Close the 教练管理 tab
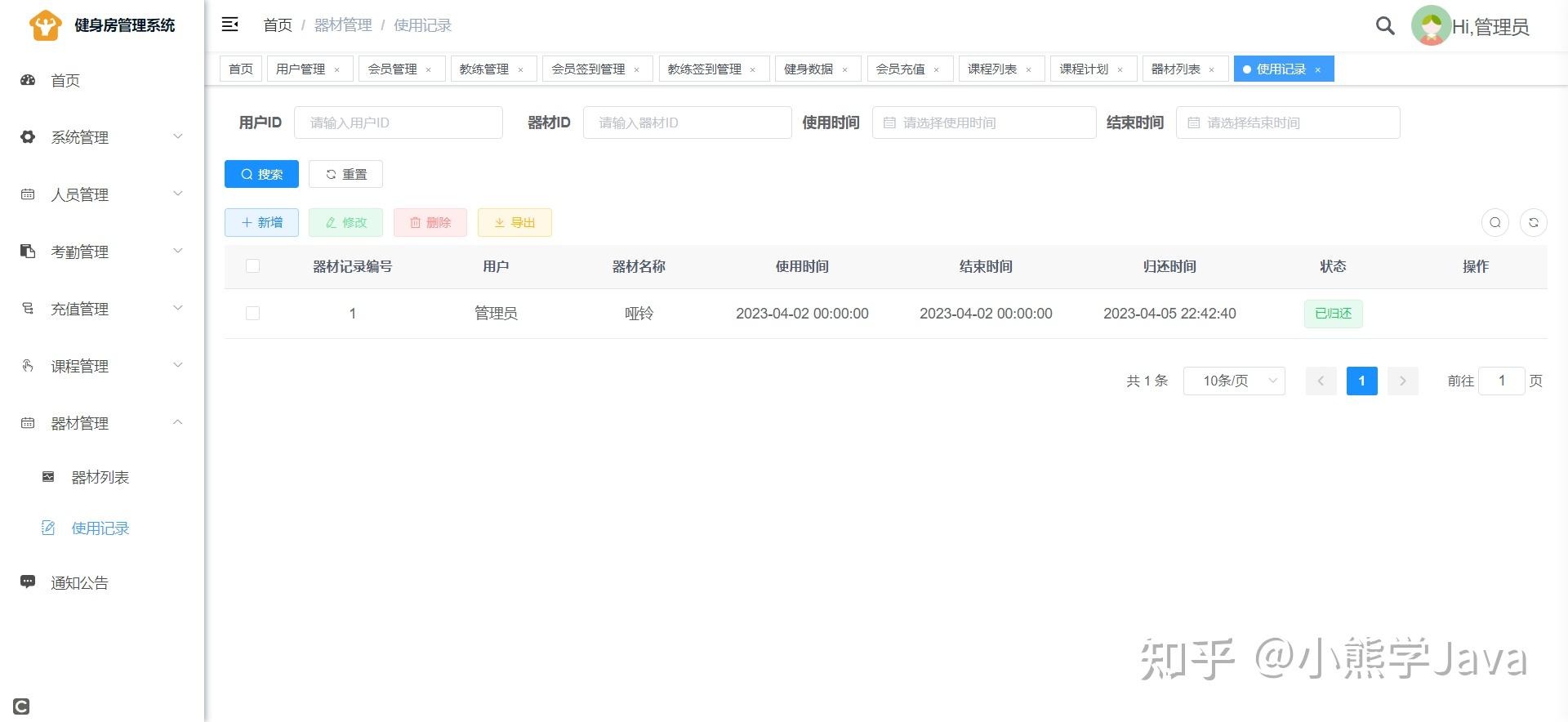The image size is (1568, 722). click(520, 69)
